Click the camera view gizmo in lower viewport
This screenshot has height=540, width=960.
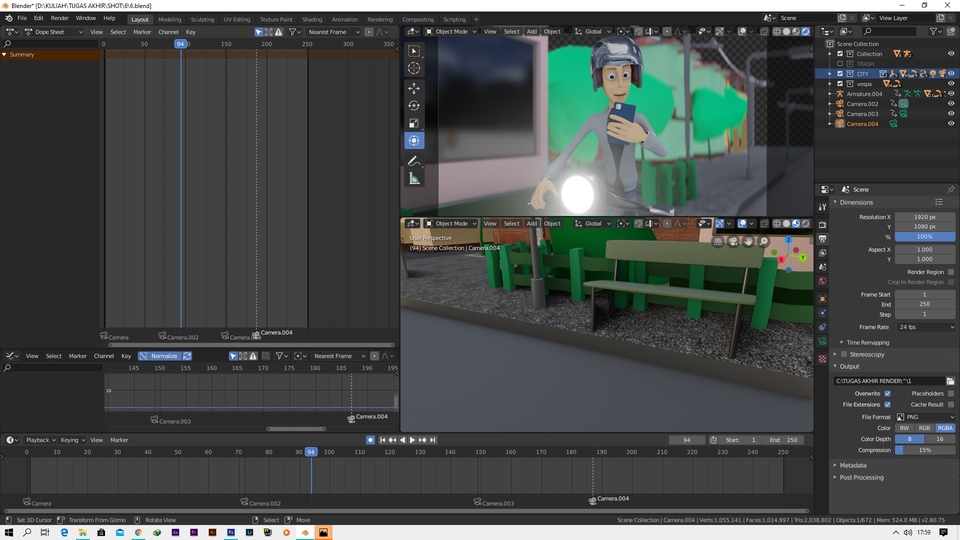[733, 241]
